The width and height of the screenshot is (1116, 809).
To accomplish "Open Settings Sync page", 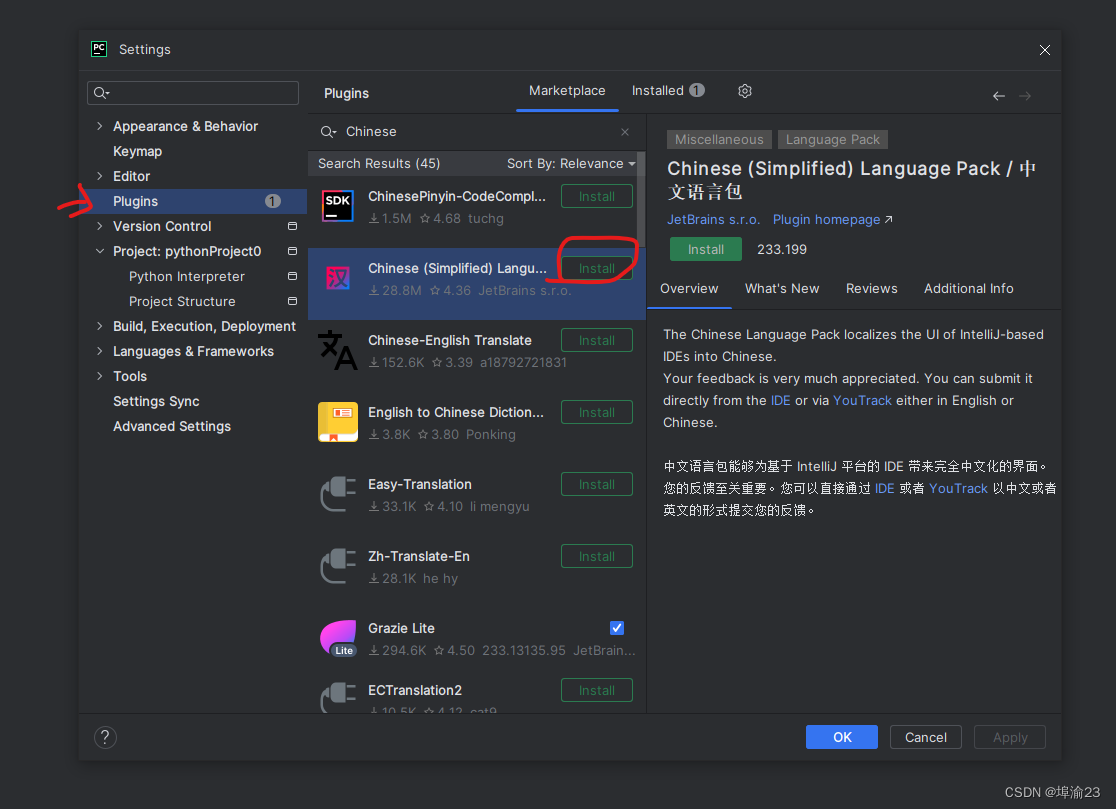I will click(x=156, y=401).
